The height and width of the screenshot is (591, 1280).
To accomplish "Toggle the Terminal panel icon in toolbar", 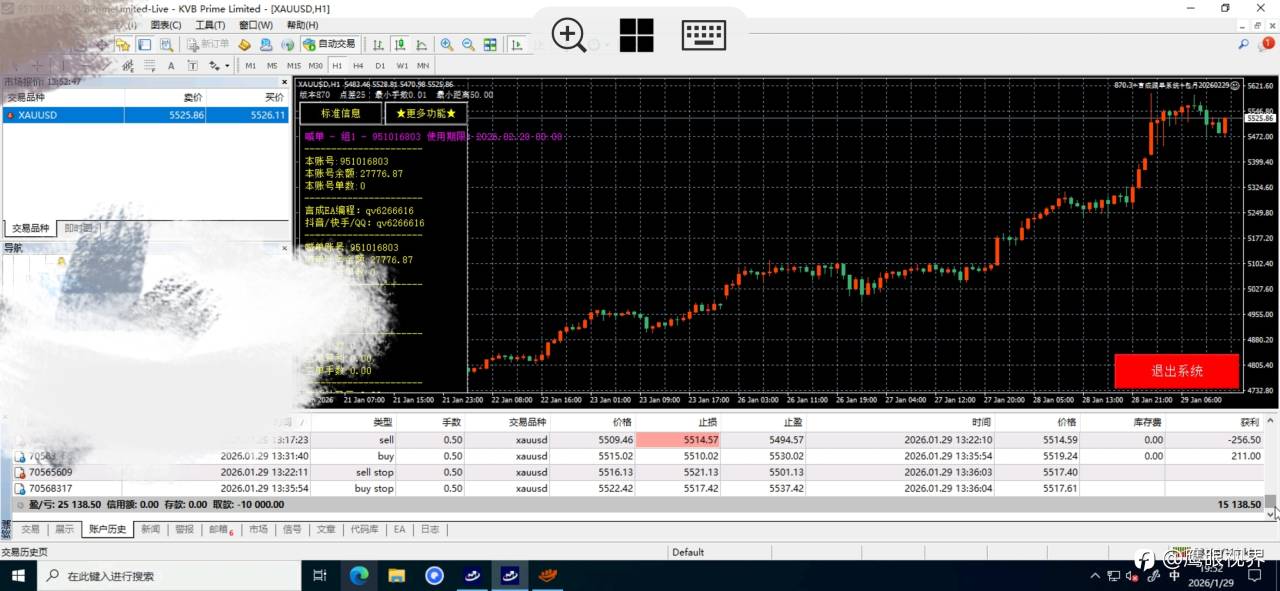I will click(166, 44).
